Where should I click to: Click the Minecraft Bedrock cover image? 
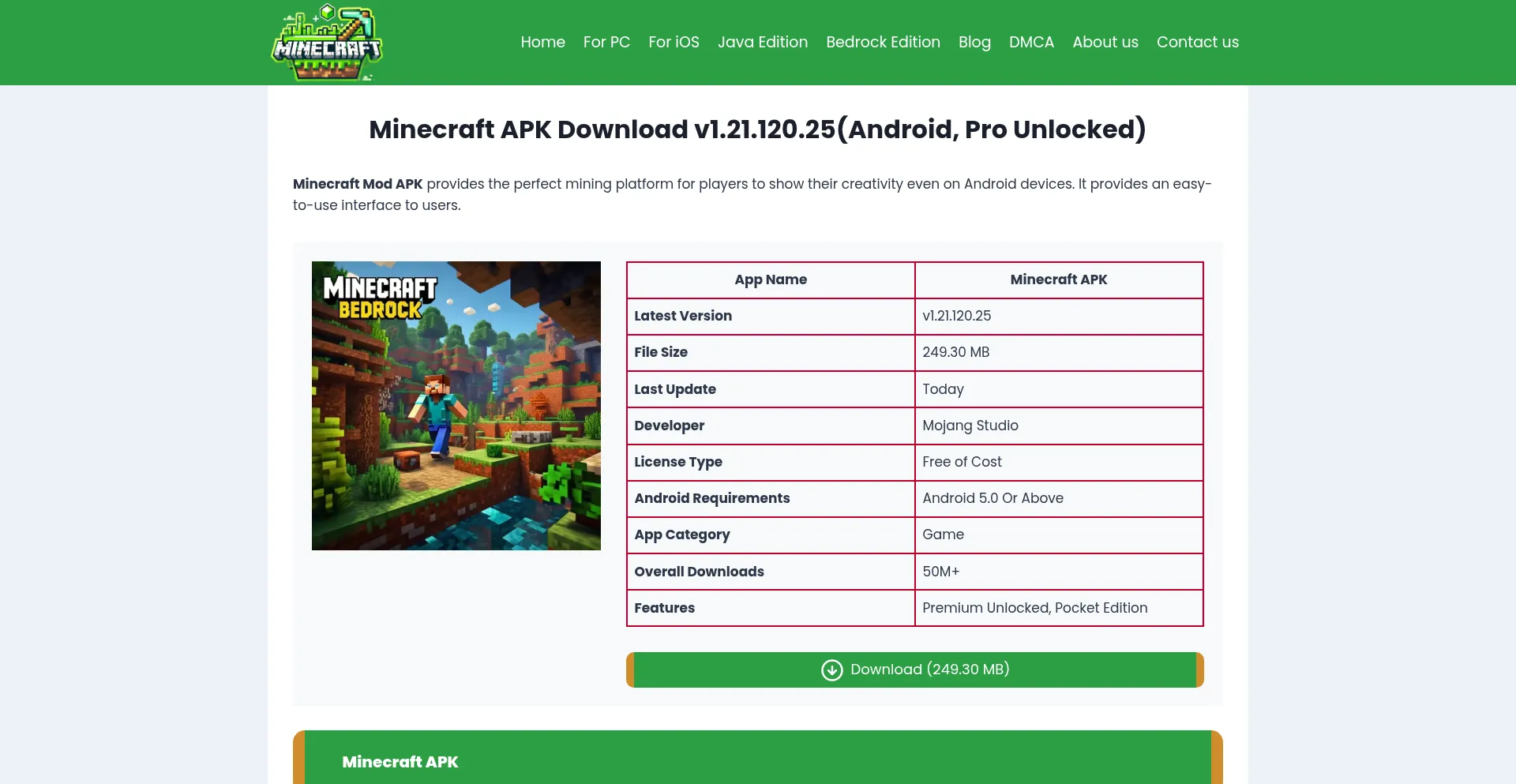456,406
